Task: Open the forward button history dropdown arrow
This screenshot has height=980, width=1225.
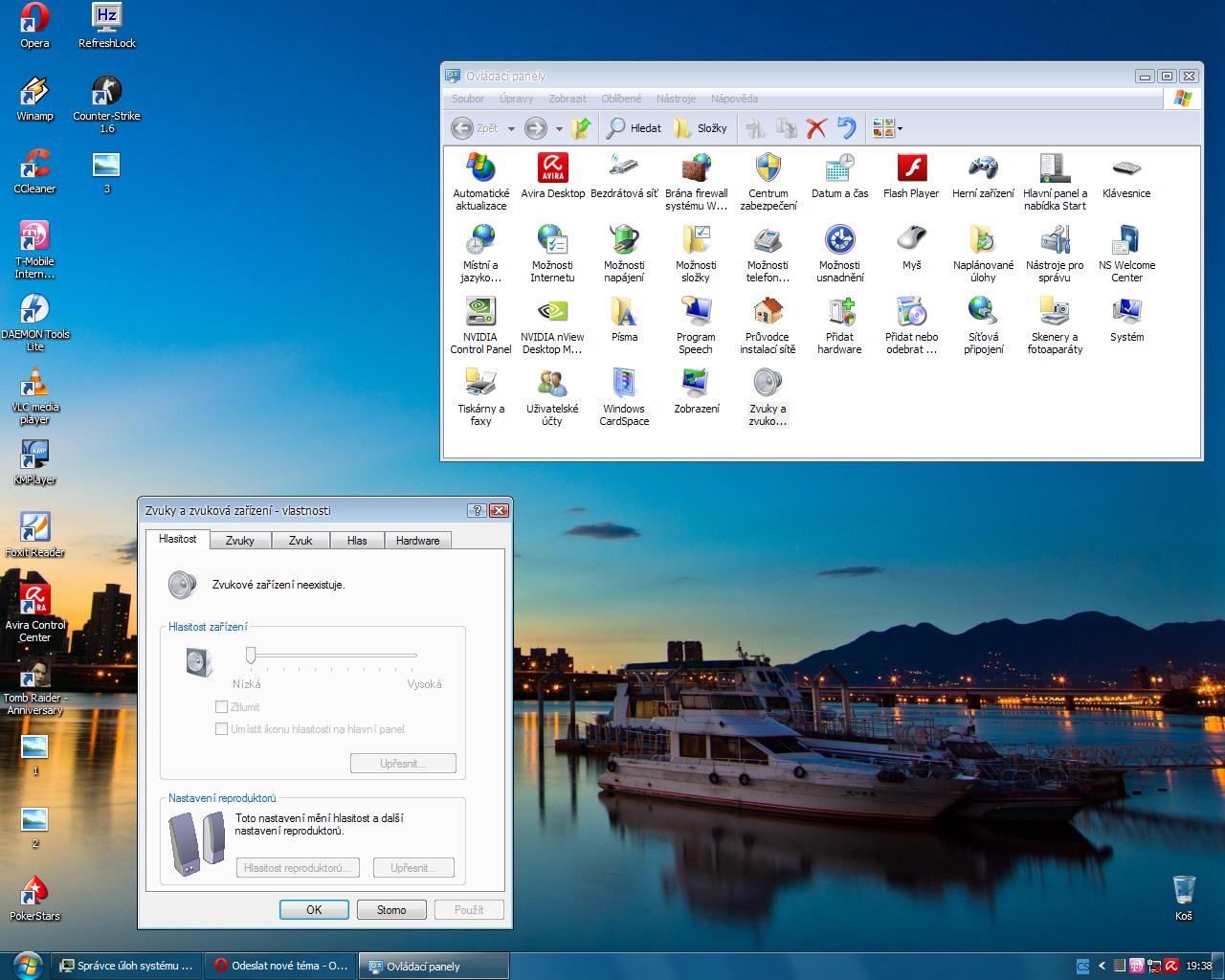Action: pos(559,128)
